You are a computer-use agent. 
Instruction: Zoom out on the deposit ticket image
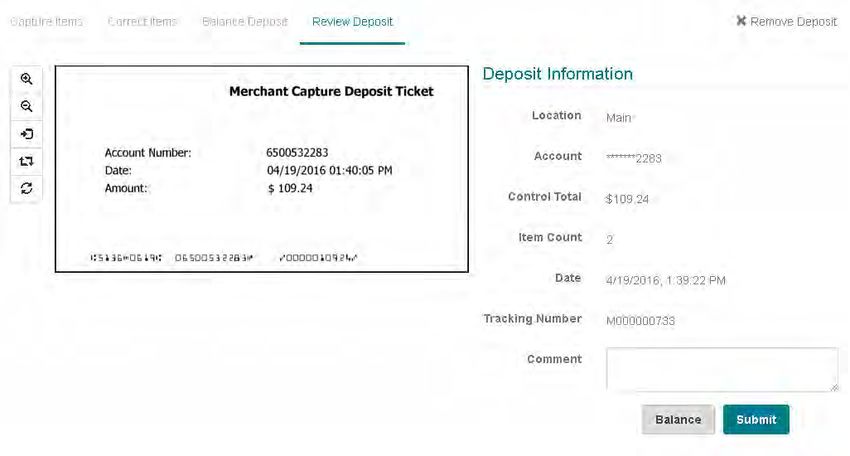click(x=26, y=106)
